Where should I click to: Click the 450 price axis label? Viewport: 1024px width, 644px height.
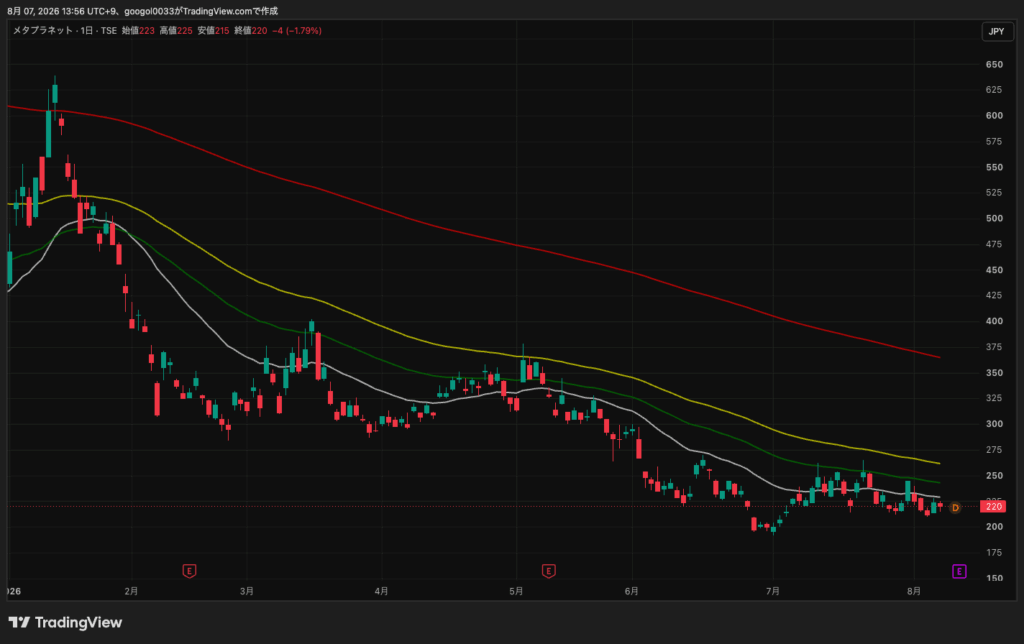point(994,270)
